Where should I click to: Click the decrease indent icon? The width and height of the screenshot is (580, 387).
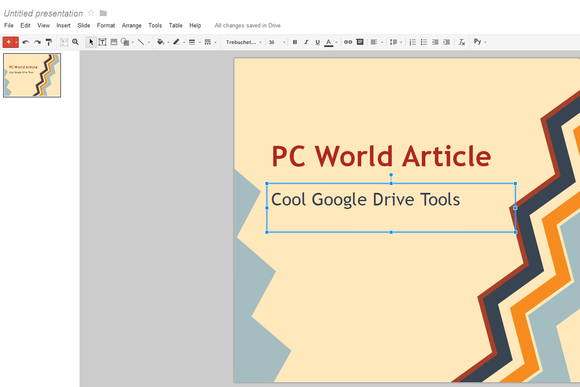pyautogui.click(x=435, y=42)
